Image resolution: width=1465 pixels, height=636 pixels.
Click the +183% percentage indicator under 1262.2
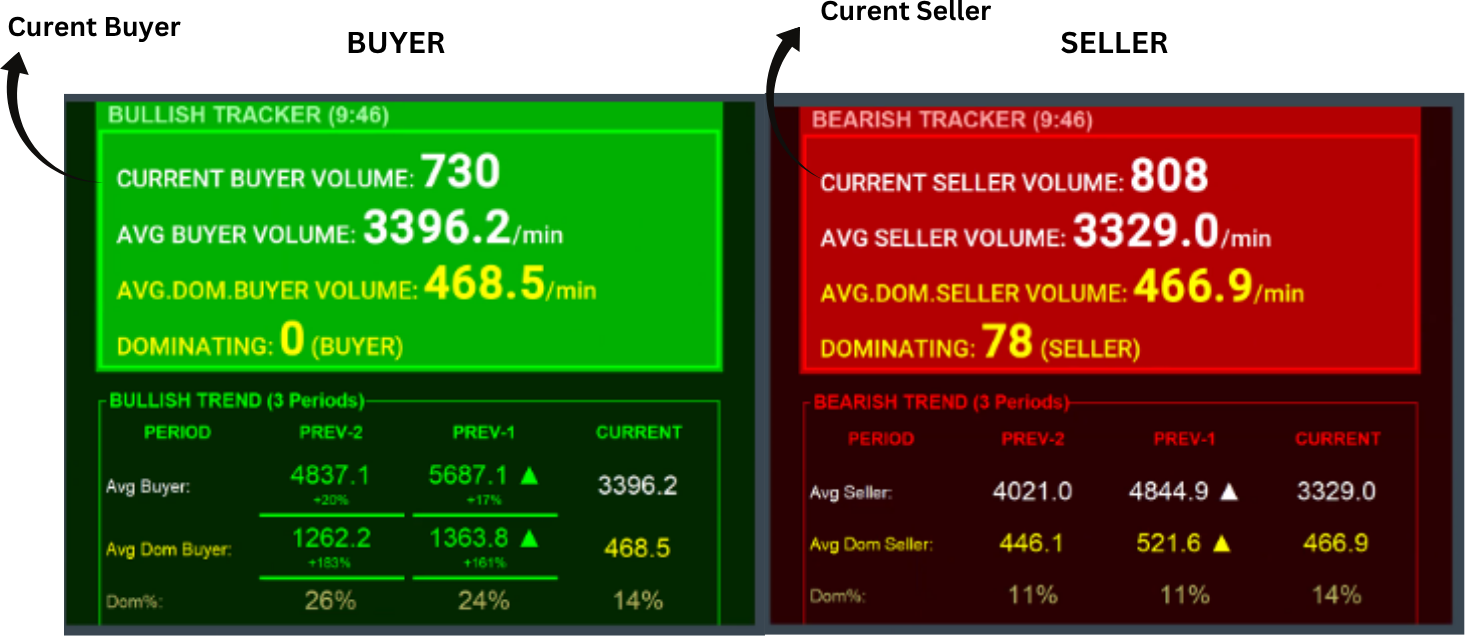[x=331, y=561]
